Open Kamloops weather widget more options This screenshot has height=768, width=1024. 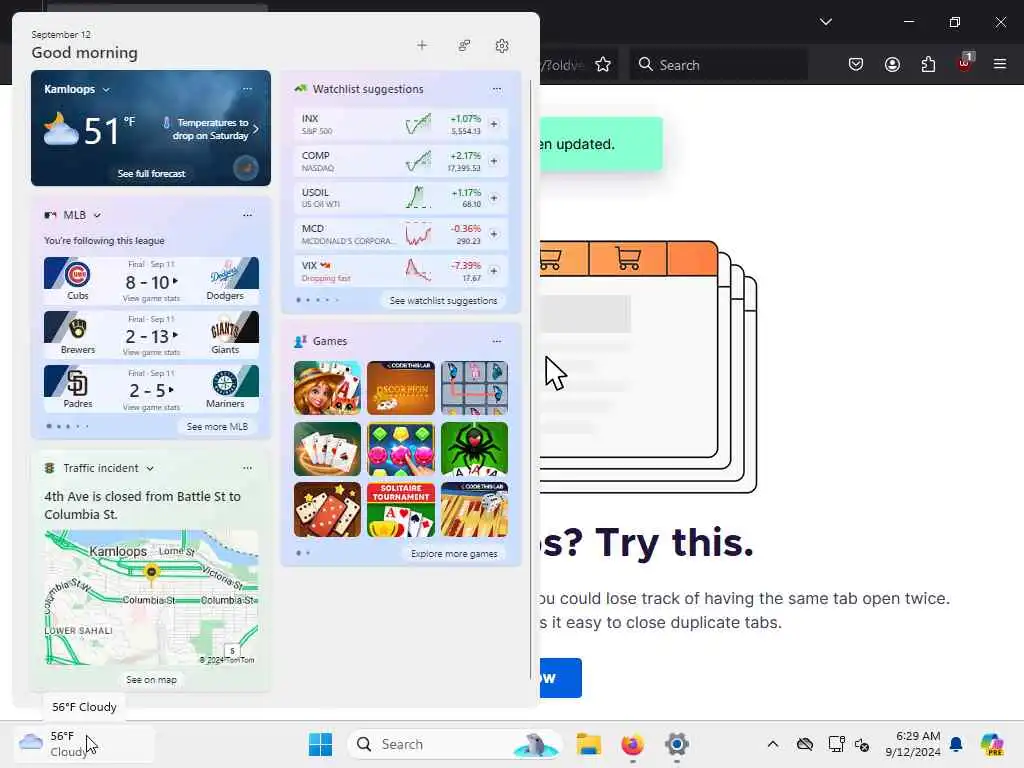[x=248, y=89]
